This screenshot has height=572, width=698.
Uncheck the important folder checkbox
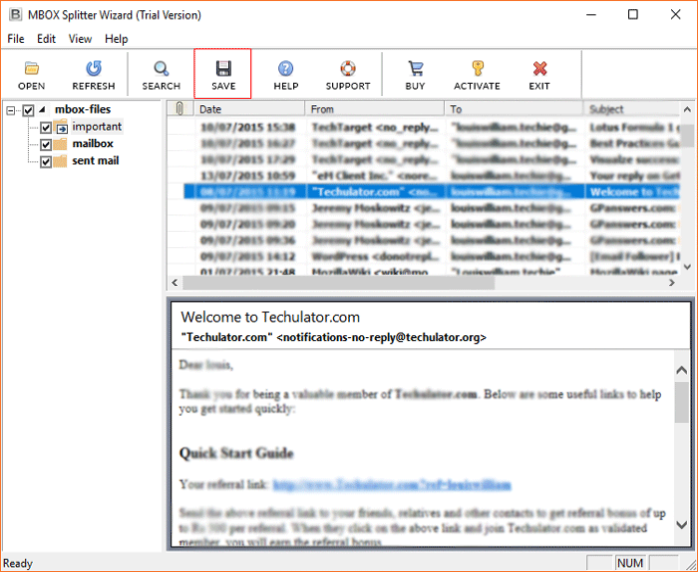click(x=46, y=128)
